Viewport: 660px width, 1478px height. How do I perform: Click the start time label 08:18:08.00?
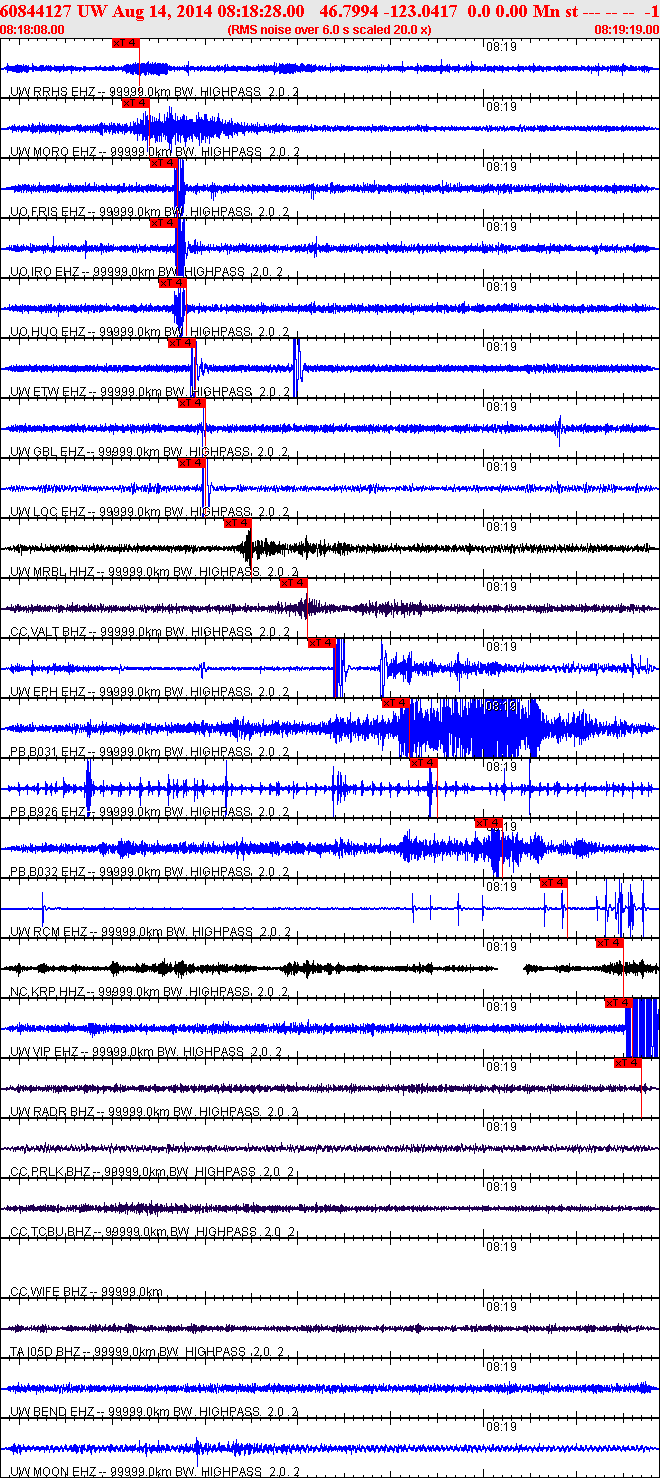32,30
